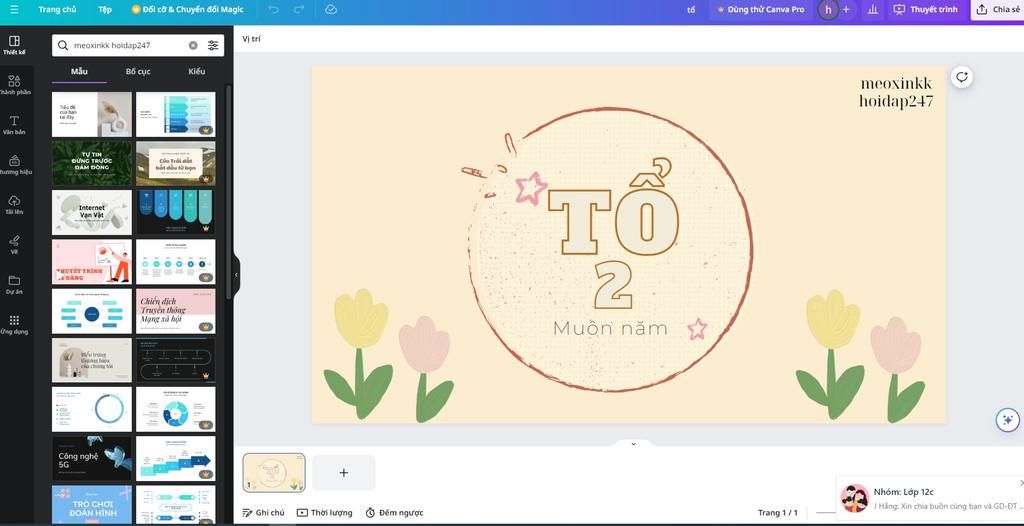The width and height of the screenshot is (1024, 526).
Task: Click the Đếm ngược countdown timer button
Action: click(x=394, y=513)
